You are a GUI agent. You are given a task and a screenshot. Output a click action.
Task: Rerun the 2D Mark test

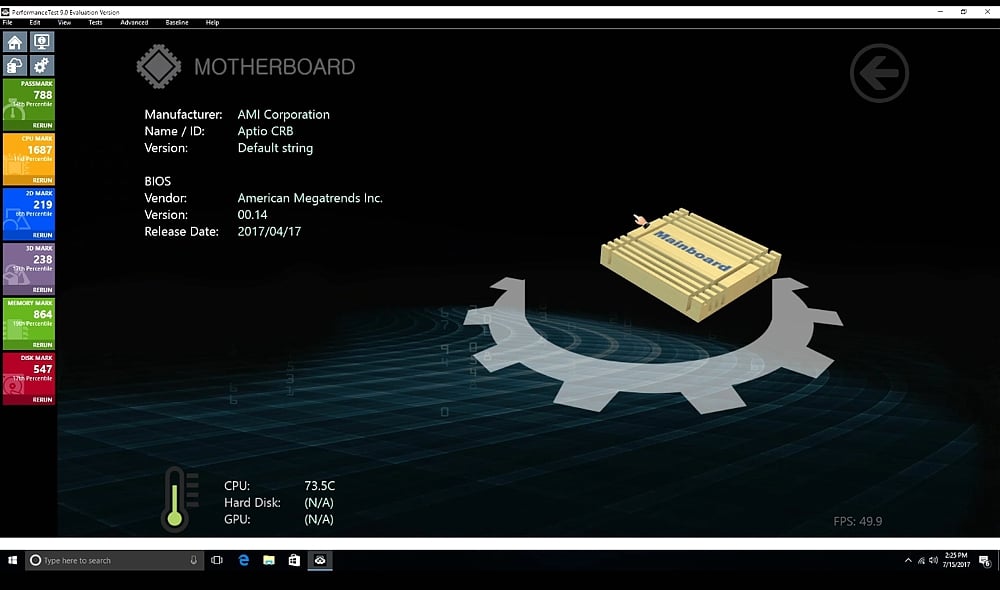(43, 235)
